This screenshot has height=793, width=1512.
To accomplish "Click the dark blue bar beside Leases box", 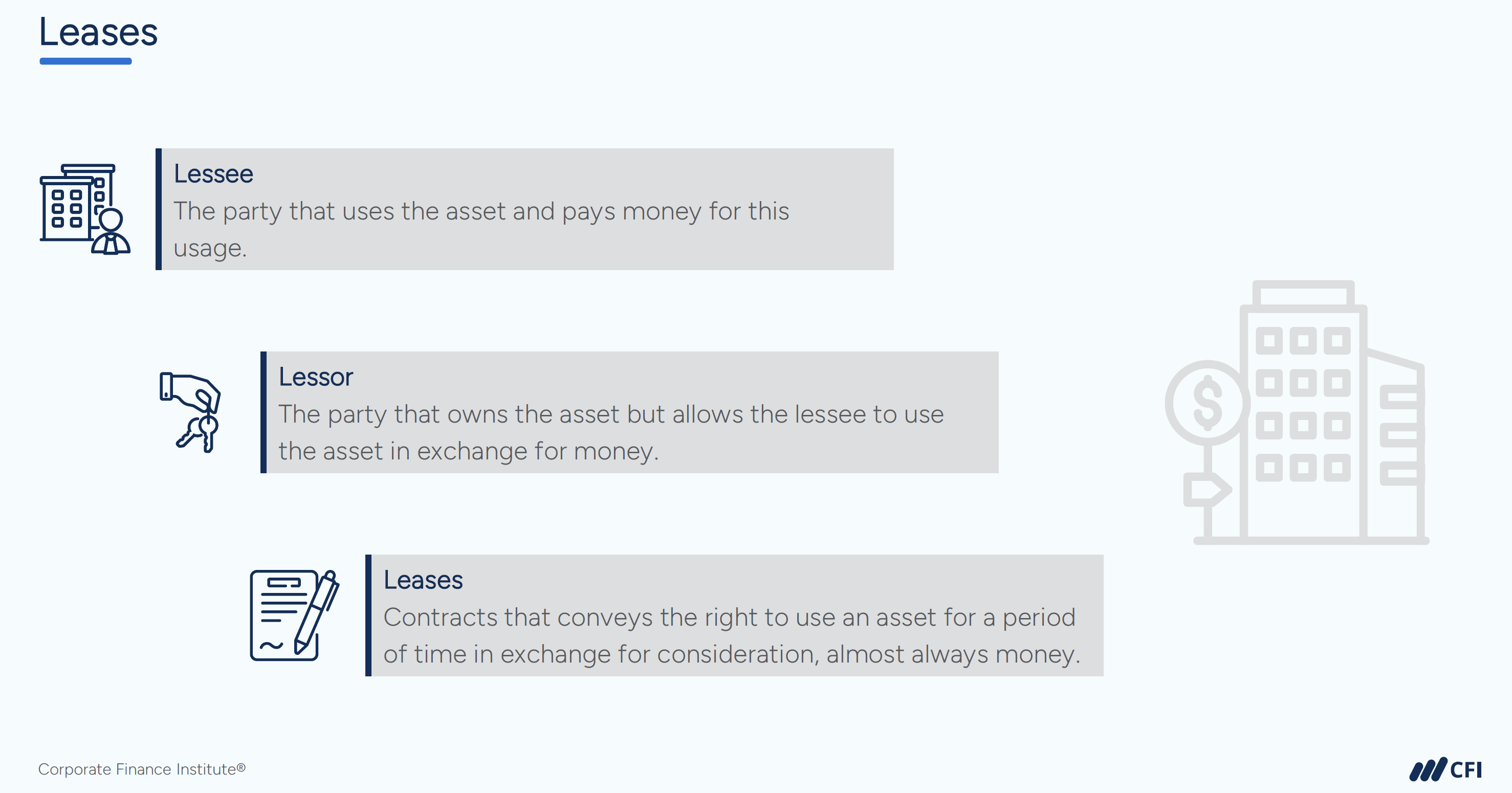I will coord(368,615).
